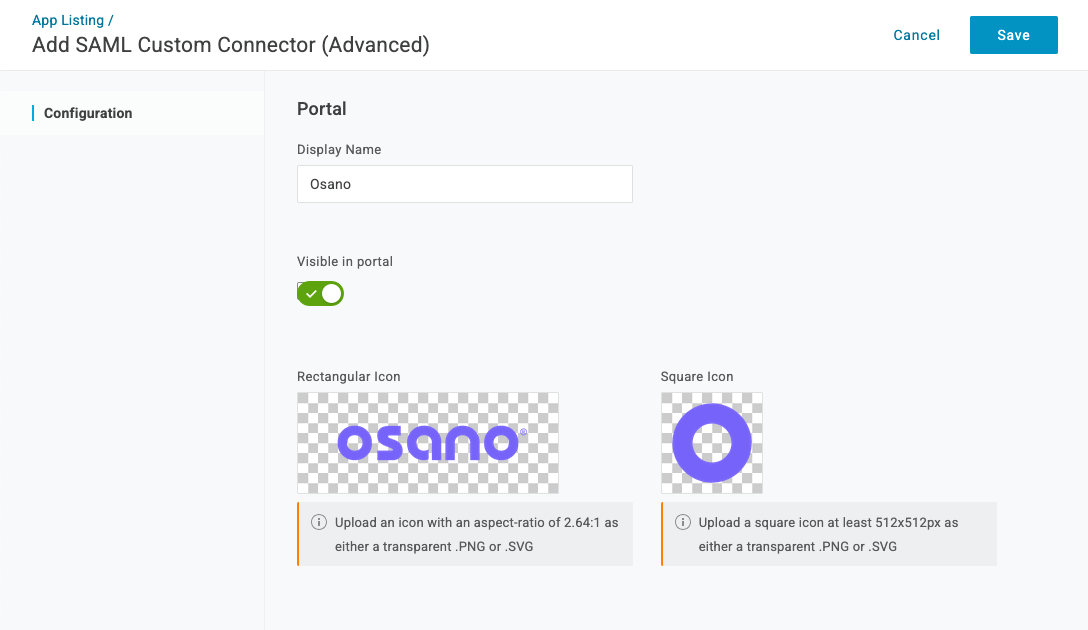Click the white knob of the portal toggle
The image size is (1088, 630).
(332, 294)
